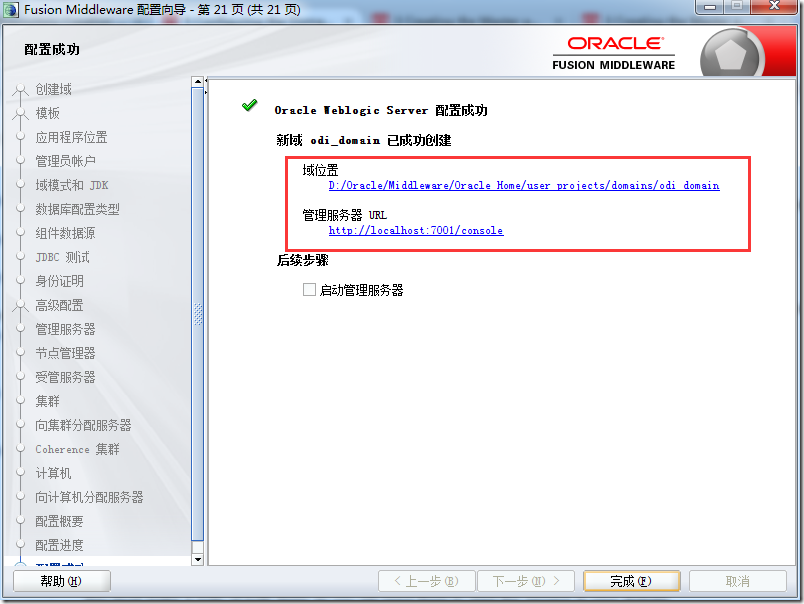Click the wizard title bar app icon
Screen dimensions: 804x604
click(x=11, y=10)
